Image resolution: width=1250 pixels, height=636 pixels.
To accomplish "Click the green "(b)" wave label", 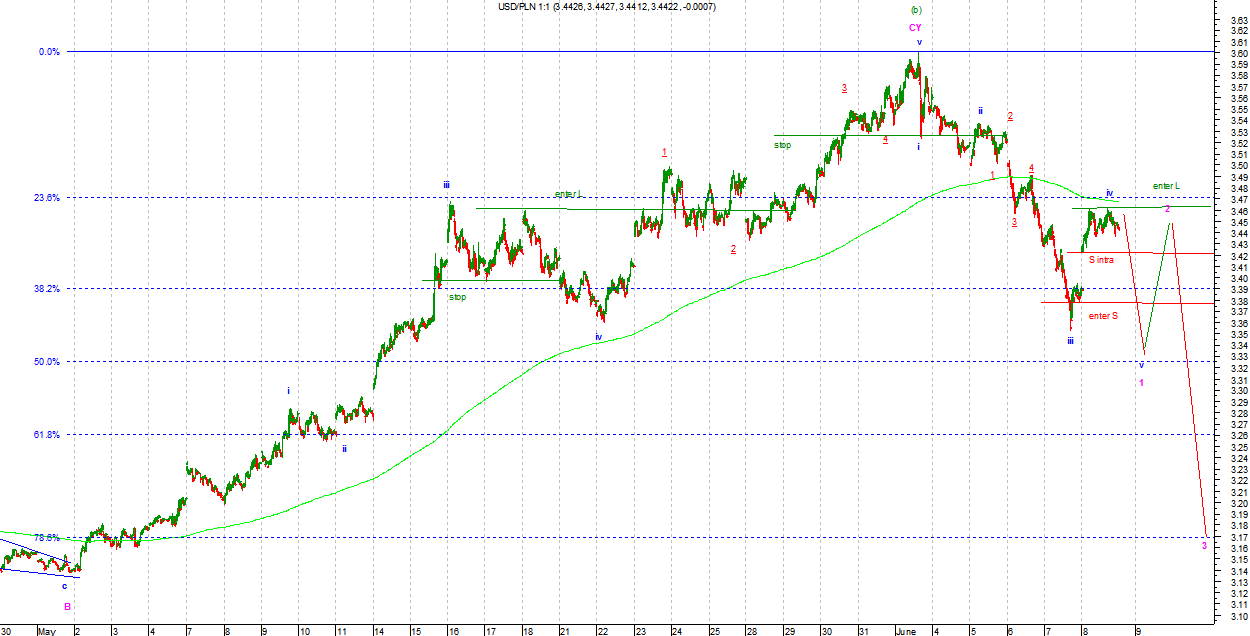I will coord(915,9).
